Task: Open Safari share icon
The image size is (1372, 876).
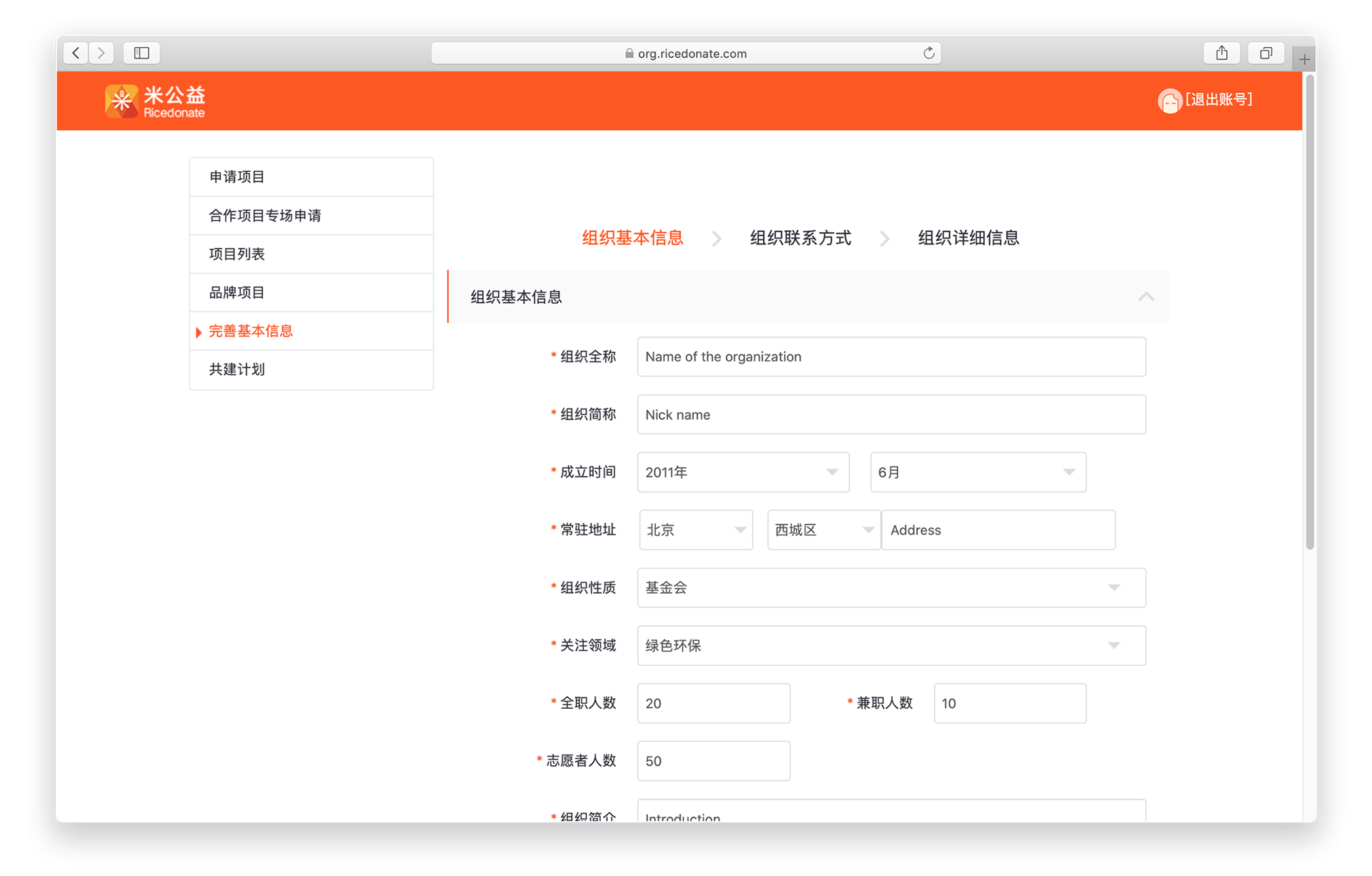Action: tap(1222, 53)
